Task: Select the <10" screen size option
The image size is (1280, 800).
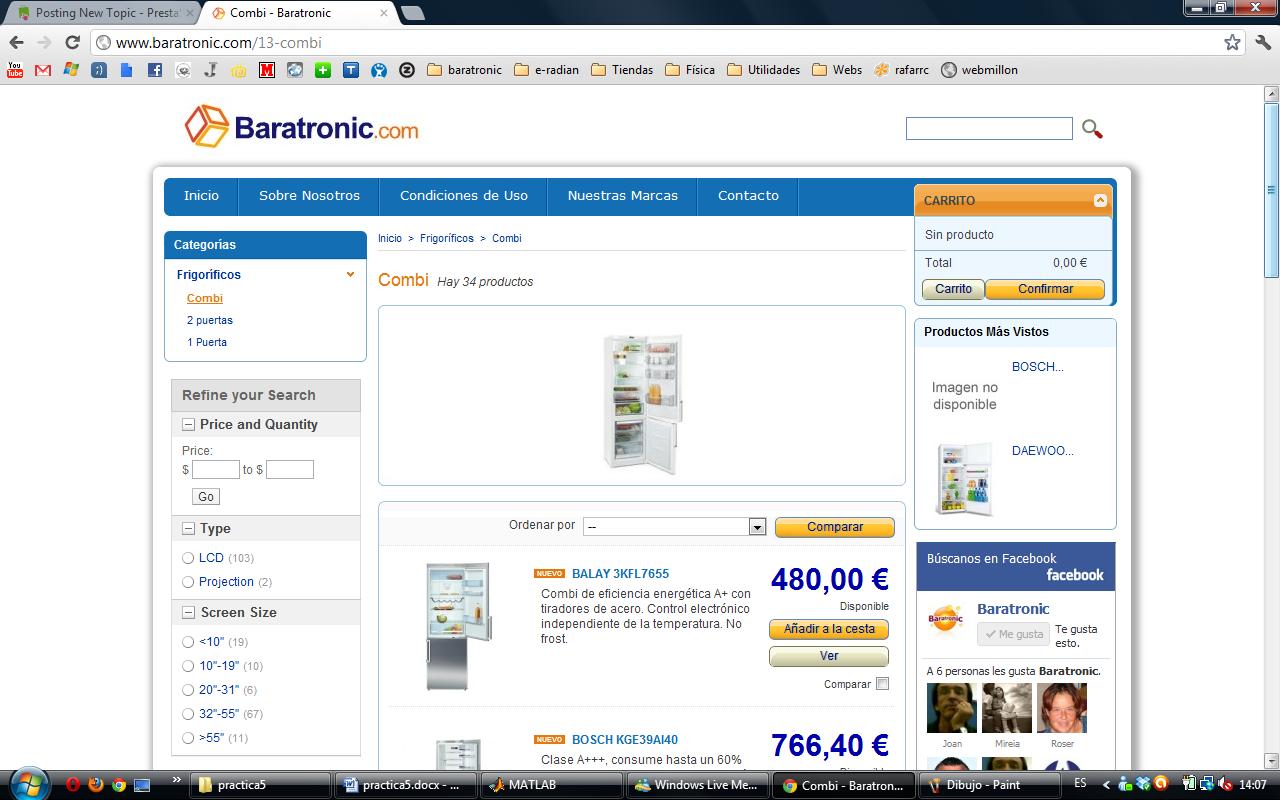Action: click(x=188, y=642)
